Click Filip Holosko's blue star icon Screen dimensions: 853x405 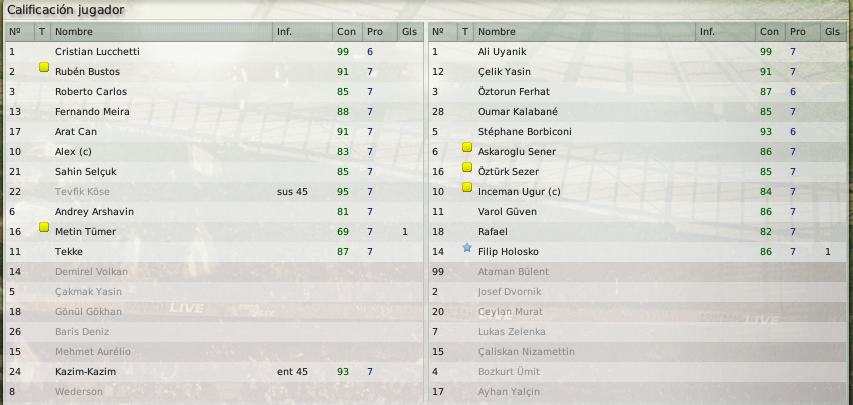pyautogui.click(x=467, y=248)
